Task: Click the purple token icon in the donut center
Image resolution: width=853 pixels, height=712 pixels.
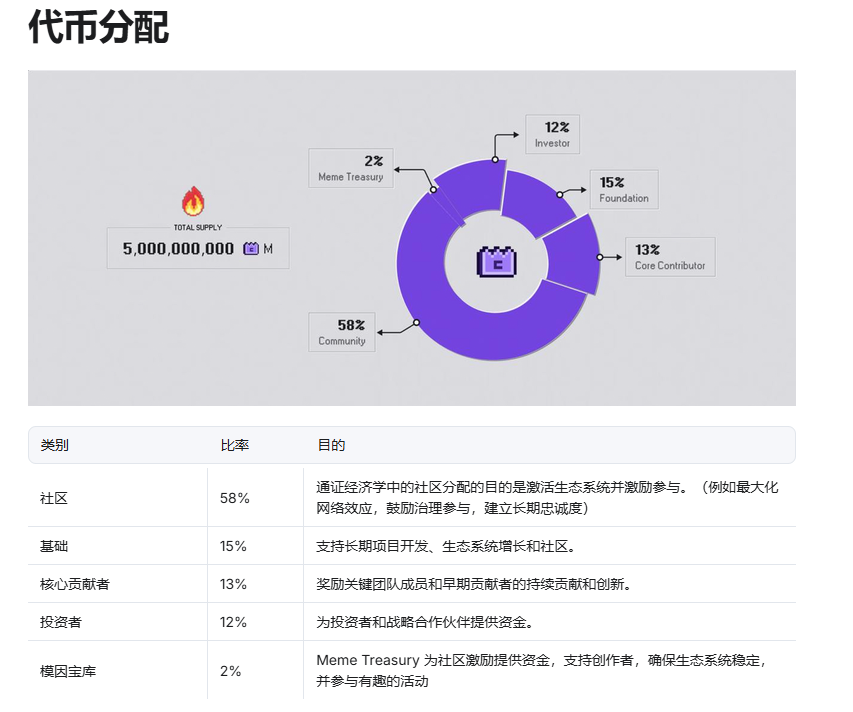Action: pyautogui.click(x=497, y=261)
